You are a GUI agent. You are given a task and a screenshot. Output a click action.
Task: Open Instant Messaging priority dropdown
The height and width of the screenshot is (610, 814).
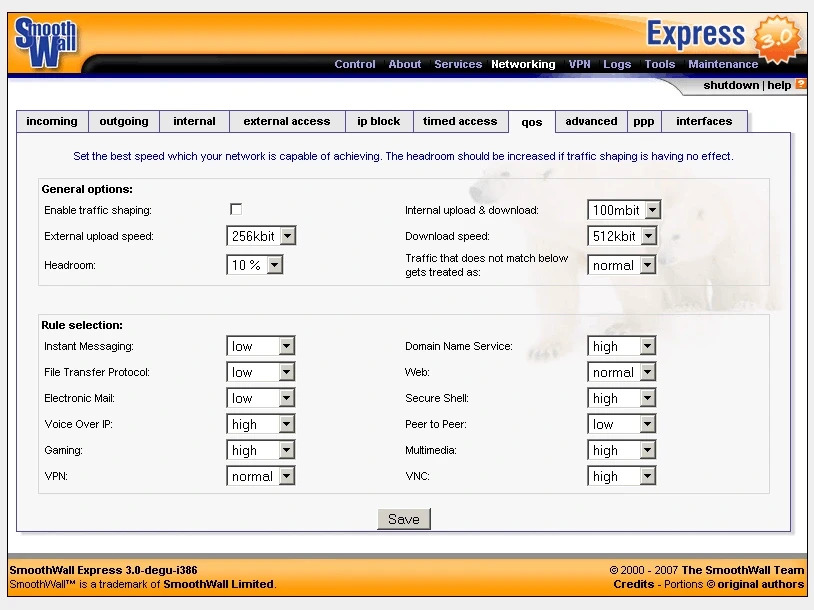click(261, 346)
